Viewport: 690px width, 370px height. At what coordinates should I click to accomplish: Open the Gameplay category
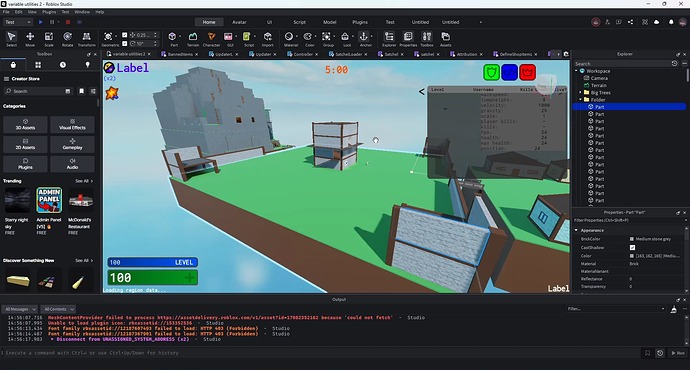click(x=72, y=144)
